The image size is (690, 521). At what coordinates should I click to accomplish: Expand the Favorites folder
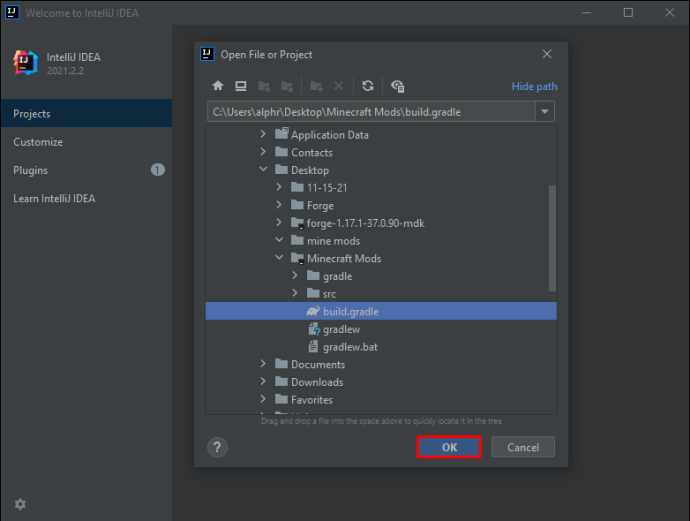coord(263,399)
